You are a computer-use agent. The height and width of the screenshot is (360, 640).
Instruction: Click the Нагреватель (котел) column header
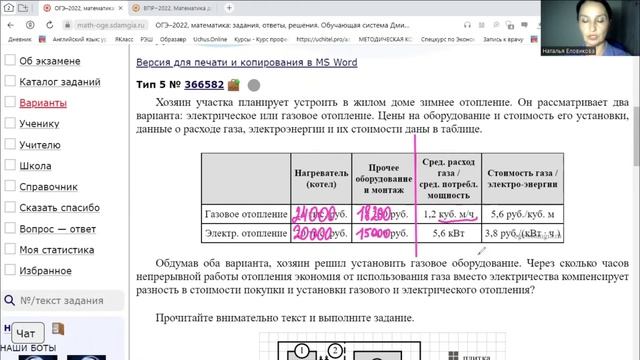321,179
